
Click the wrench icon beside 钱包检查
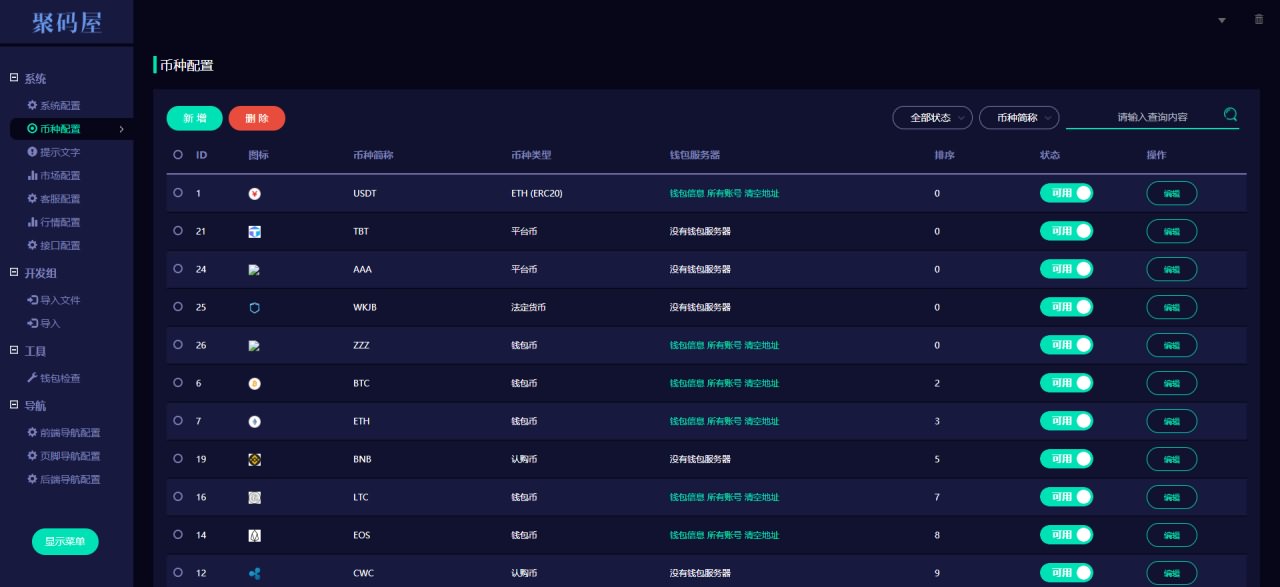tap(32, 378)
